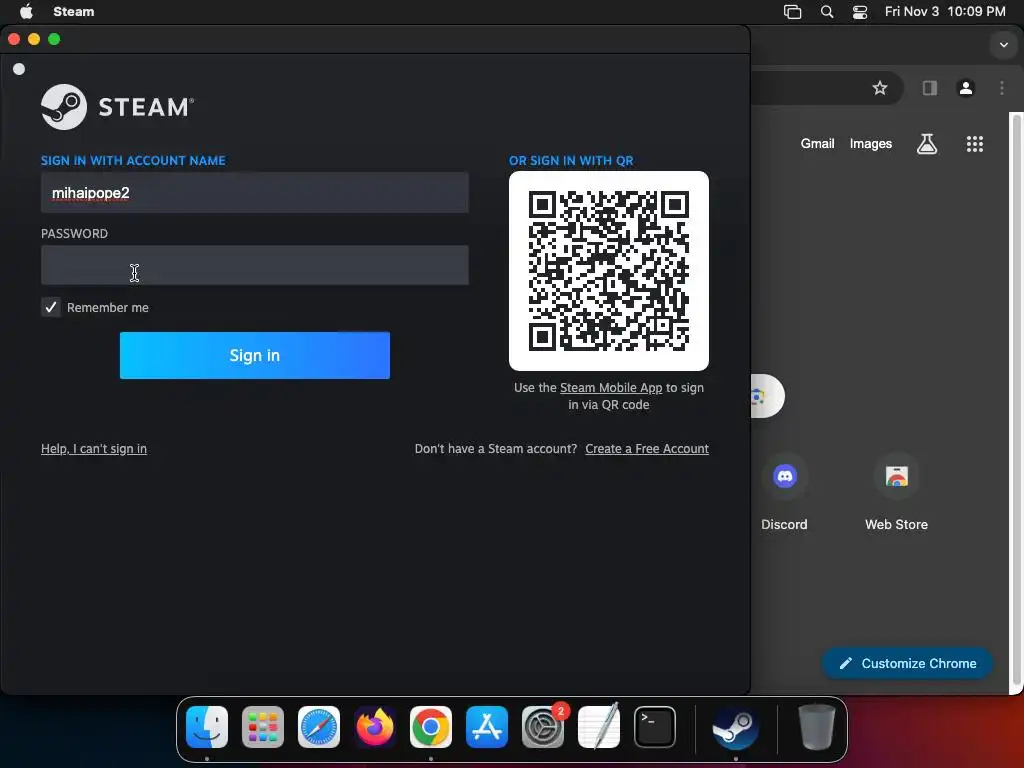Open Chrome profile icon

(x=966, y=88)
